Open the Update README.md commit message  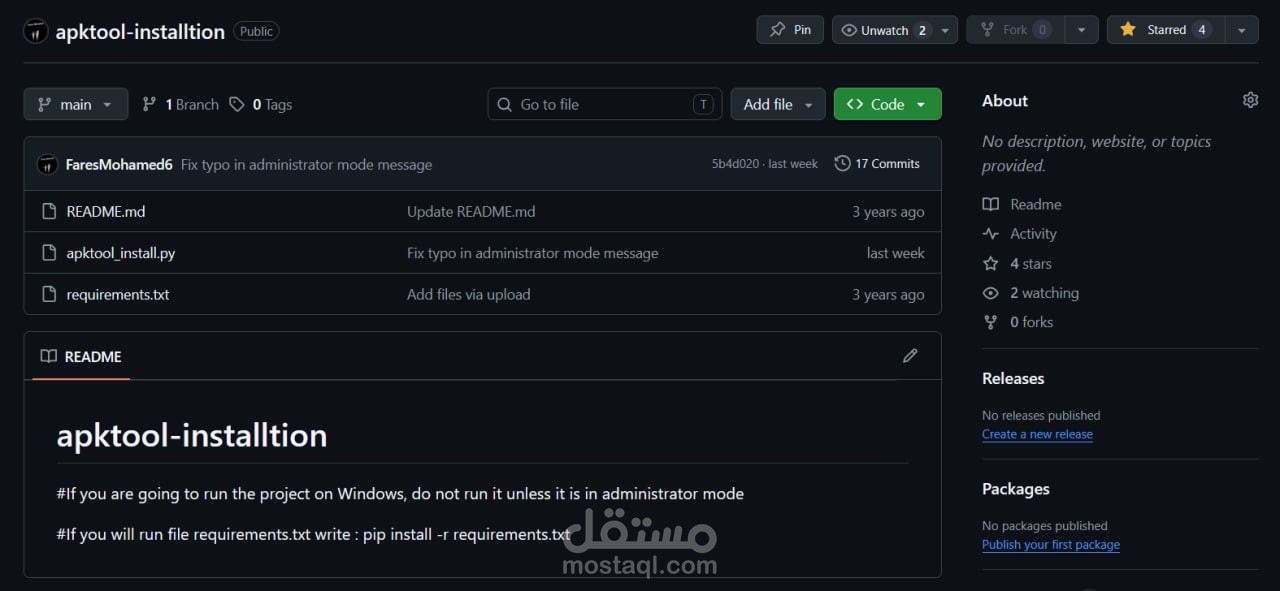point(471,211)
